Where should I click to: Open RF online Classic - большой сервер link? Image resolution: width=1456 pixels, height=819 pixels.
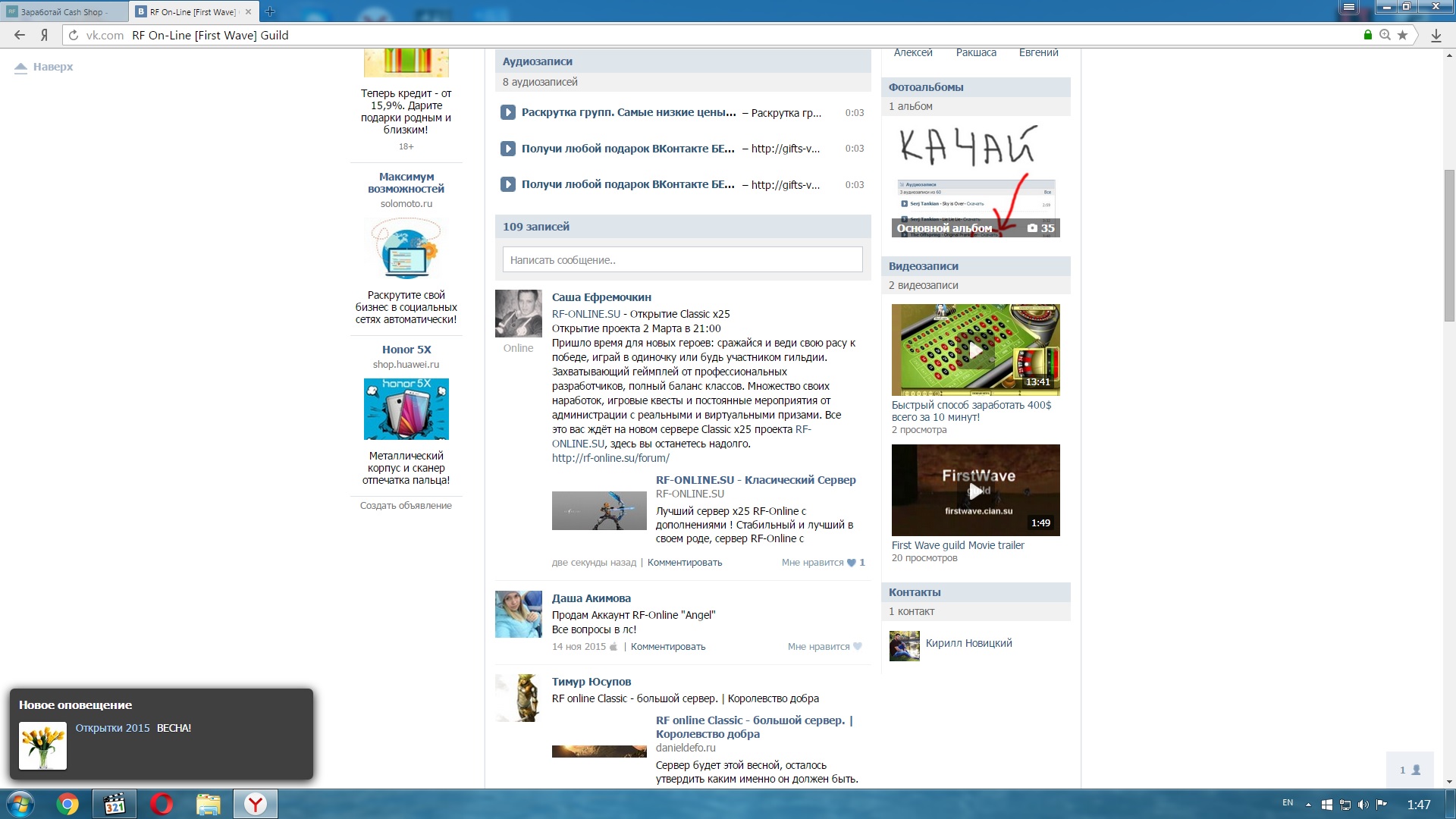point(755,727)
